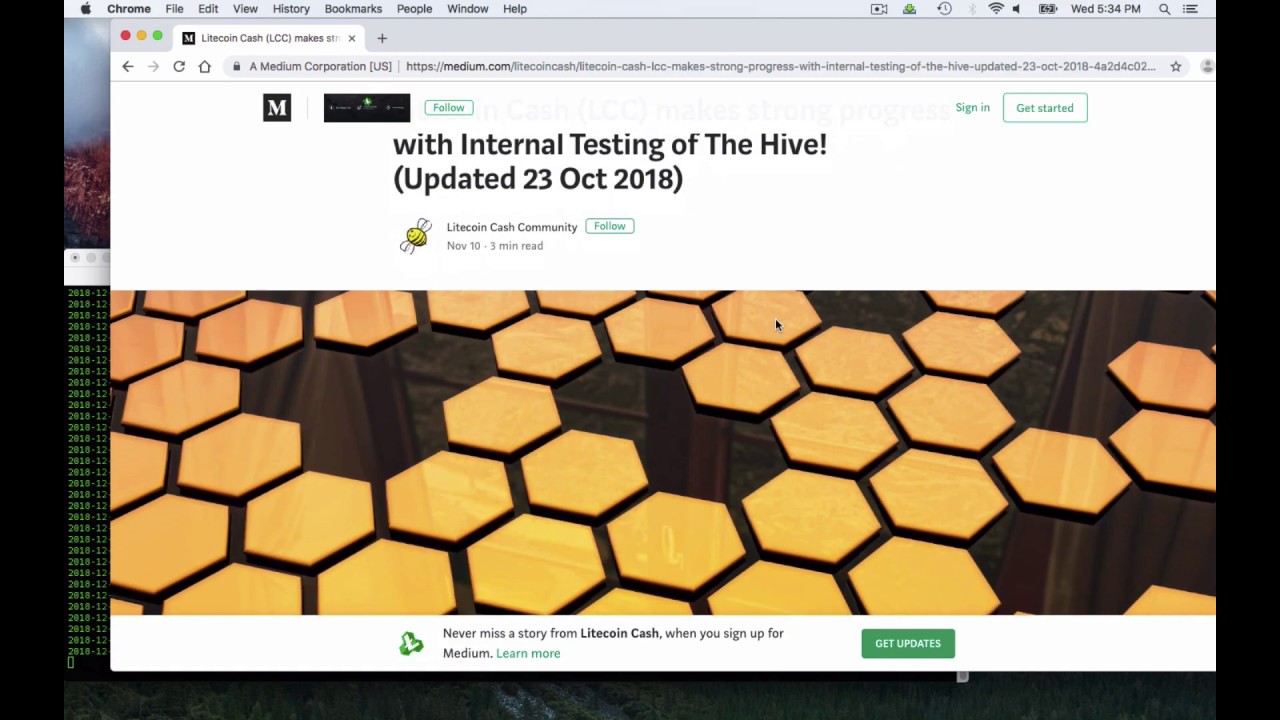Viewport: 1280px width, 720px height.
Task: Follow the publication via header Follow button
Action: pyautogui.click(x=448, y=107)
